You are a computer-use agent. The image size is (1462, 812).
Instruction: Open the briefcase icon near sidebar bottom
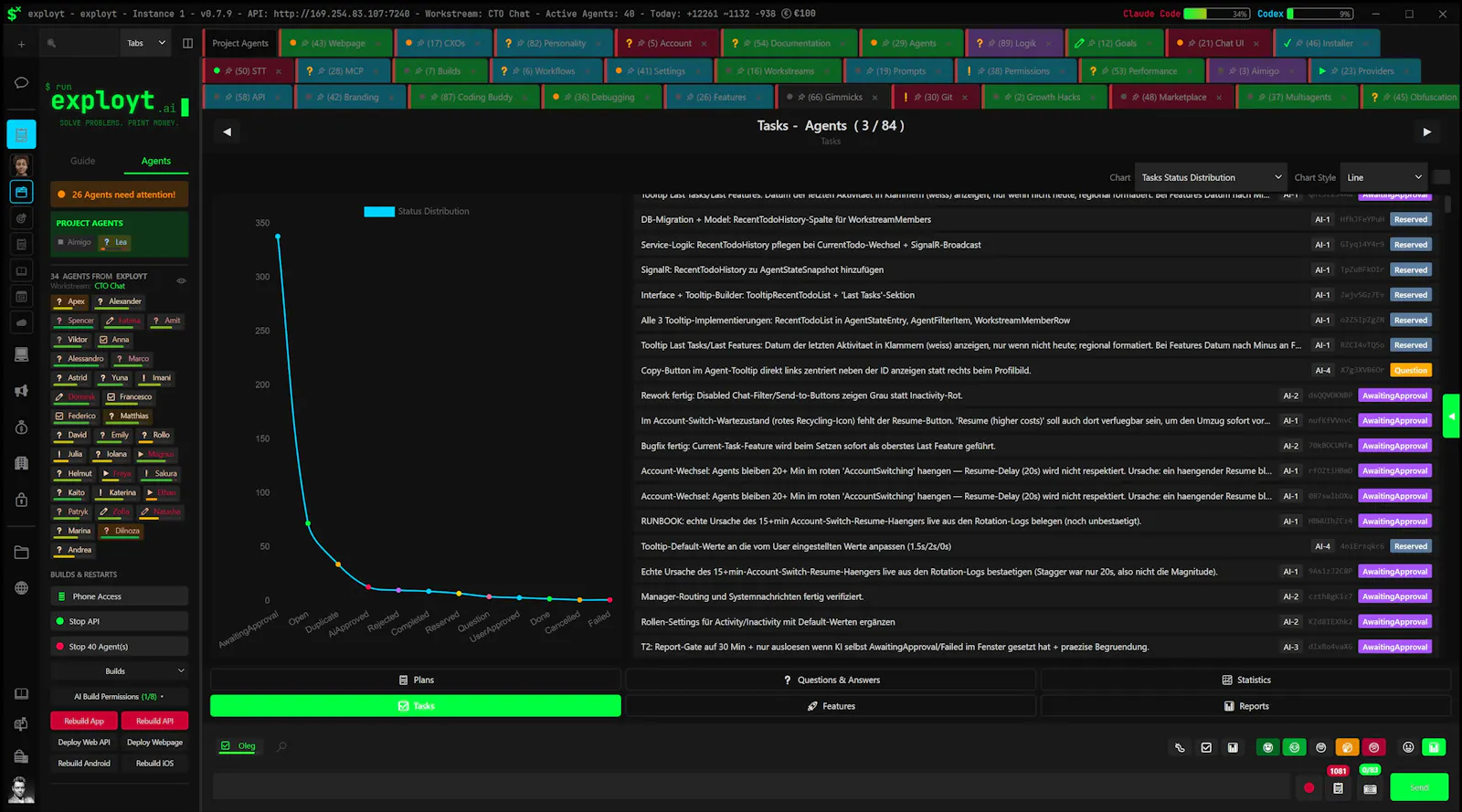[x=21, y=756]
